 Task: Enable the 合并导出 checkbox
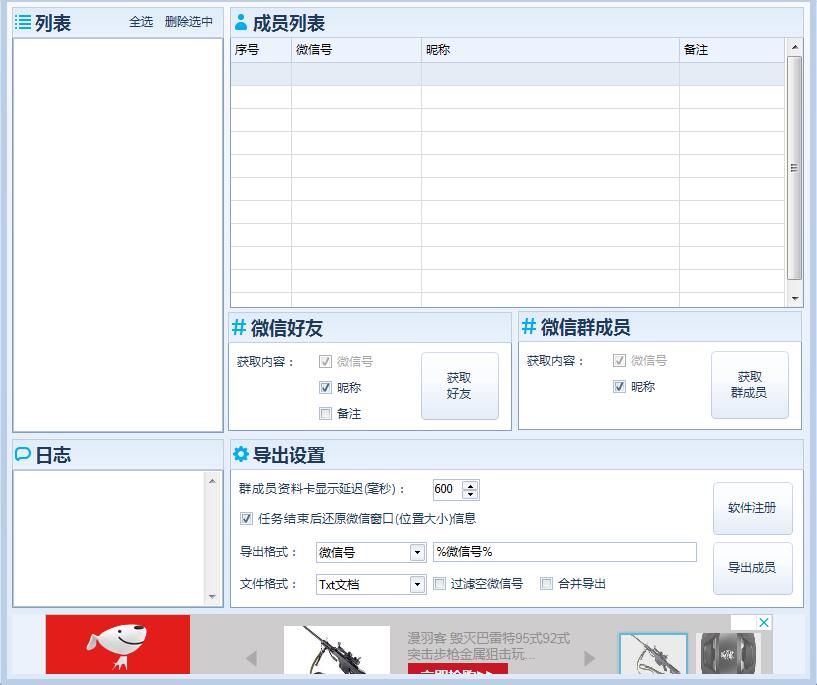point(546,583)
